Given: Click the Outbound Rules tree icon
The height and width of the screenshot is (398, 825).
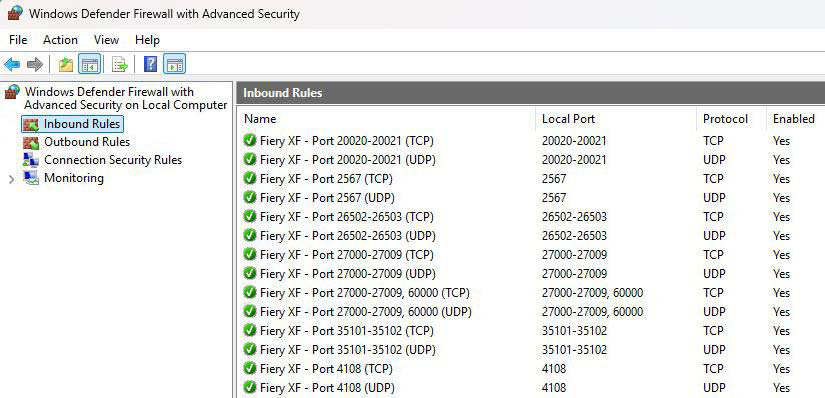Looking at the screenshot, I should click(x=31, y=142).
